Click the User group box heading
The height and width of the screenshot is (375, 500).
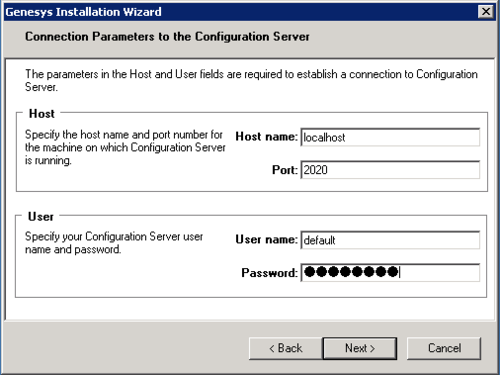(41, 217)
